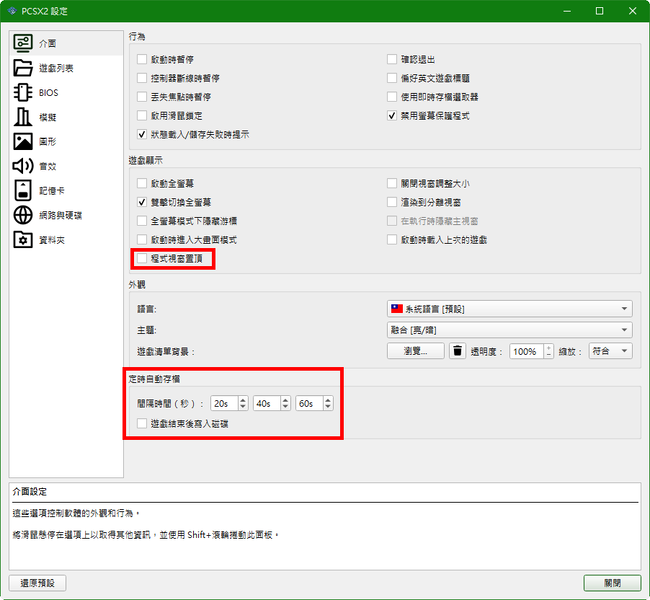Open the 遊戲列表 game list settings
Image resolution: width=650 pixels, height=600 pixels.
coord(66,68)
